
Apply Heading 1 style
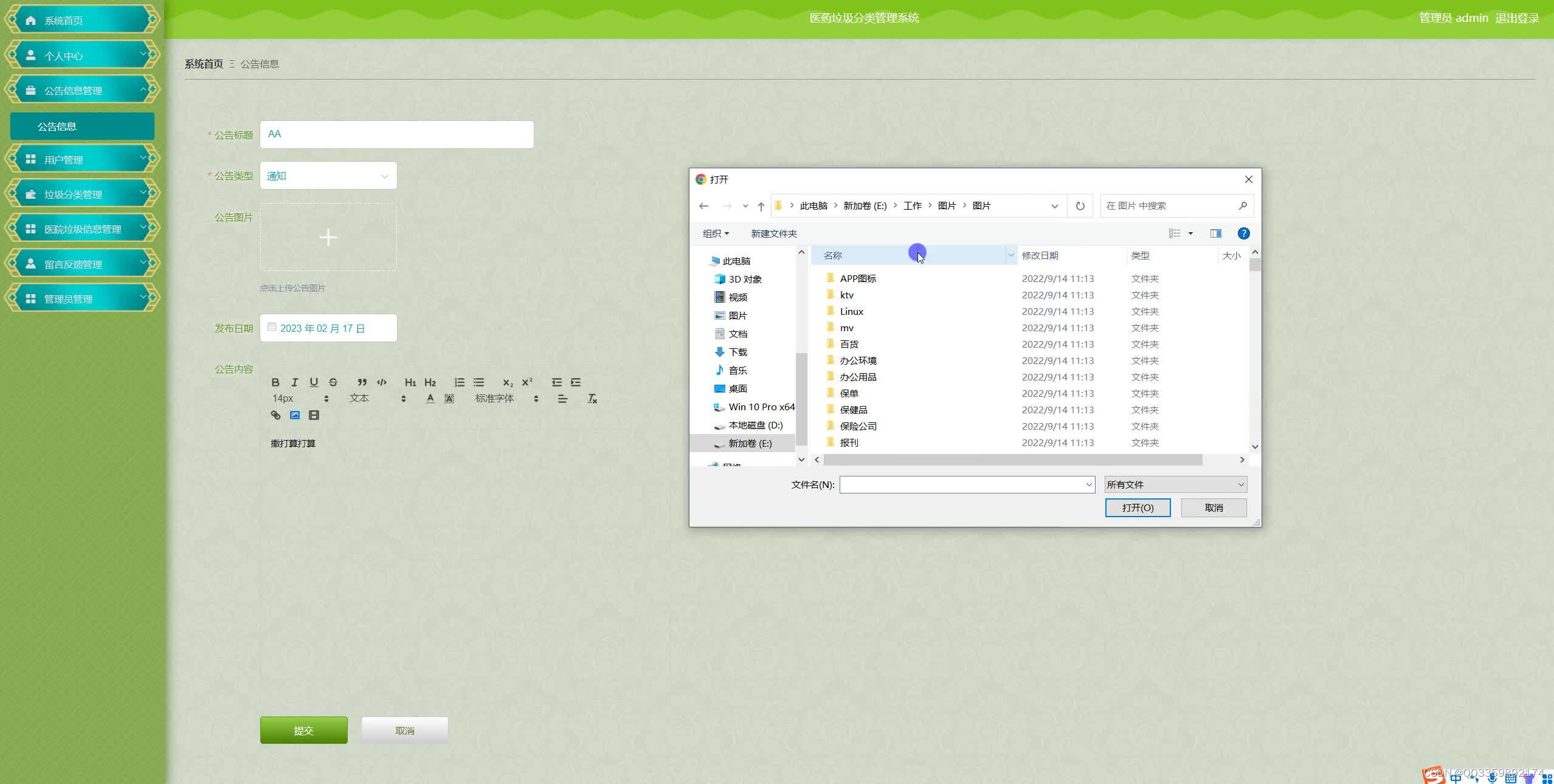click(410, 382)
